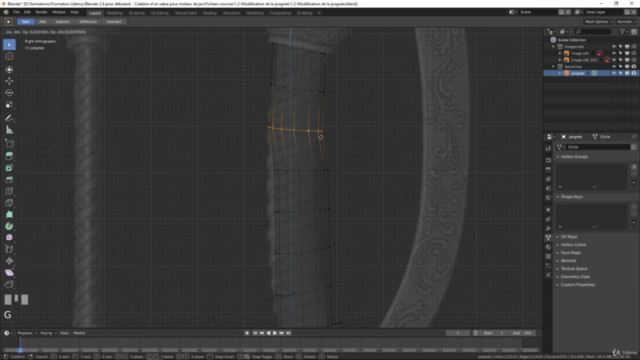
Task: Click the Difference selection mode button
Action: [88, 22]
